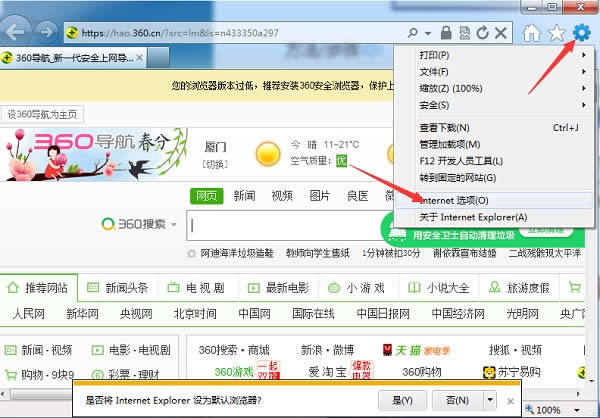The width and height of the screenshot is (600, 418).
Task: Click the browser Back arrow button
Action: click(x=15, y=32)
